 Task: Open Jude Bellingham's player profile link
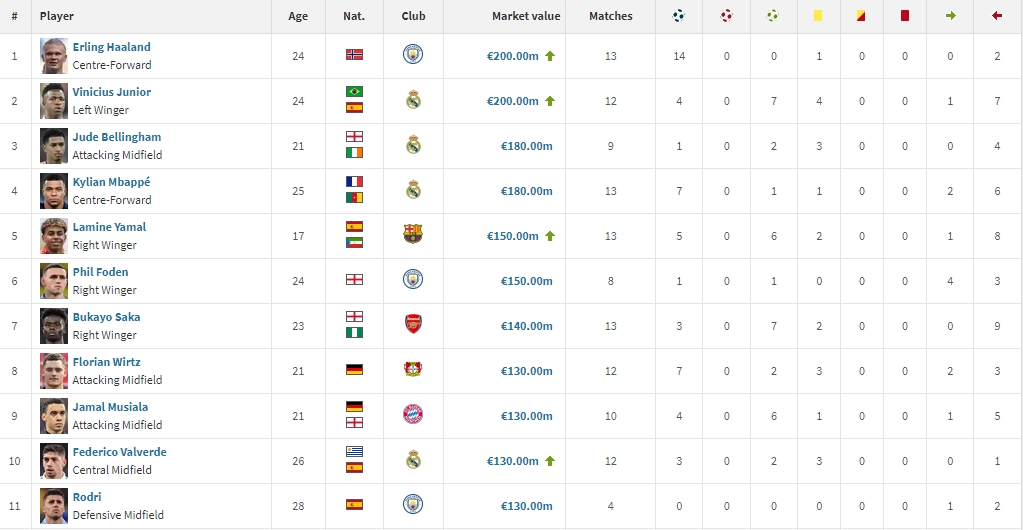(116, 137)
